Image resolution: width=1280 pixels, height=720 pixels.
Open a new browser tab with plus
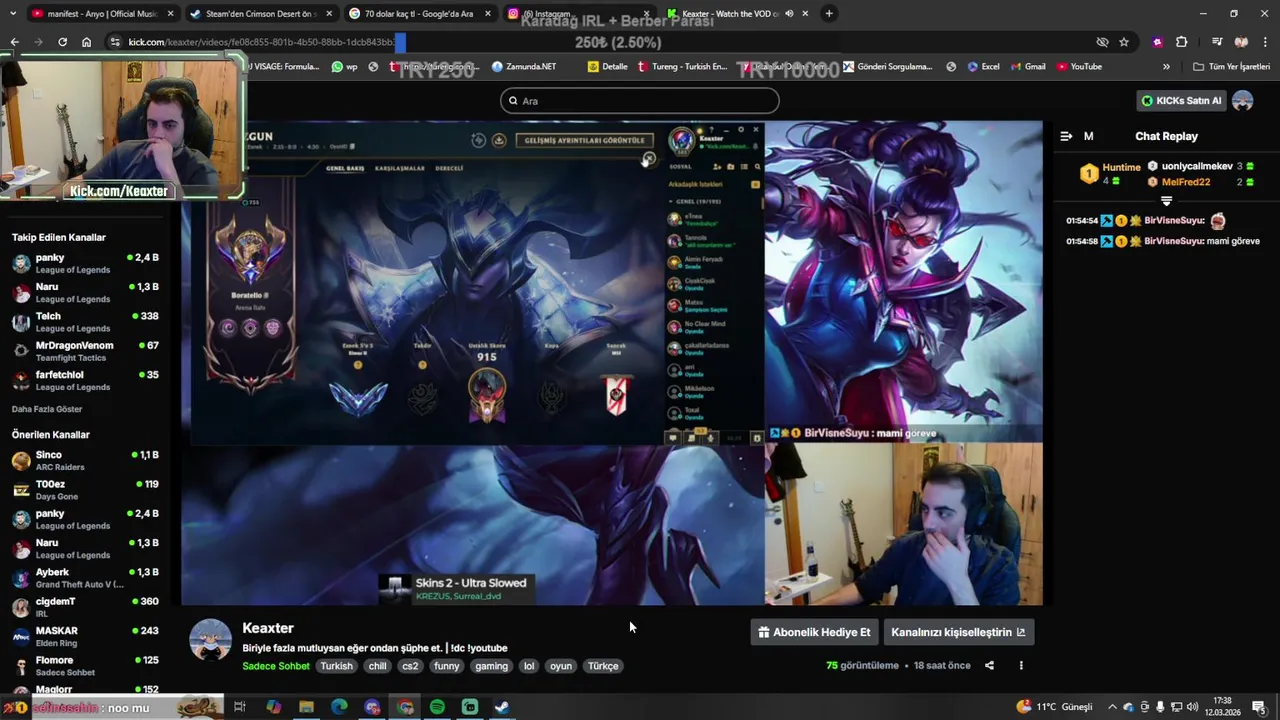(x=829, y=14)
